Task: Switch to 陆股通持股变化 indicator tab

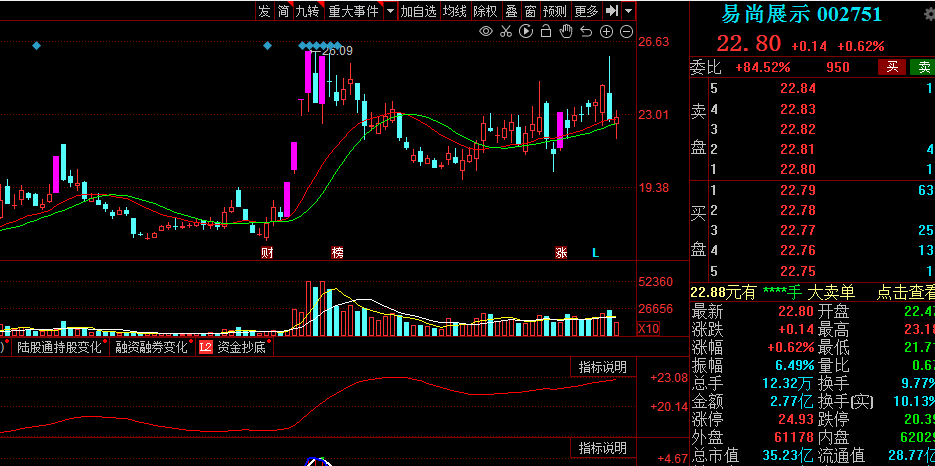Action: click(59, 347)
